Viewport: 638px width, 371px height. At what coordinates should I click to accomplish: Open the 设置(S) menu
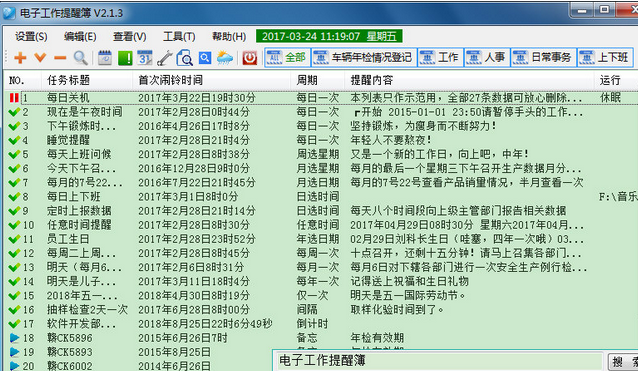[31, 37]
